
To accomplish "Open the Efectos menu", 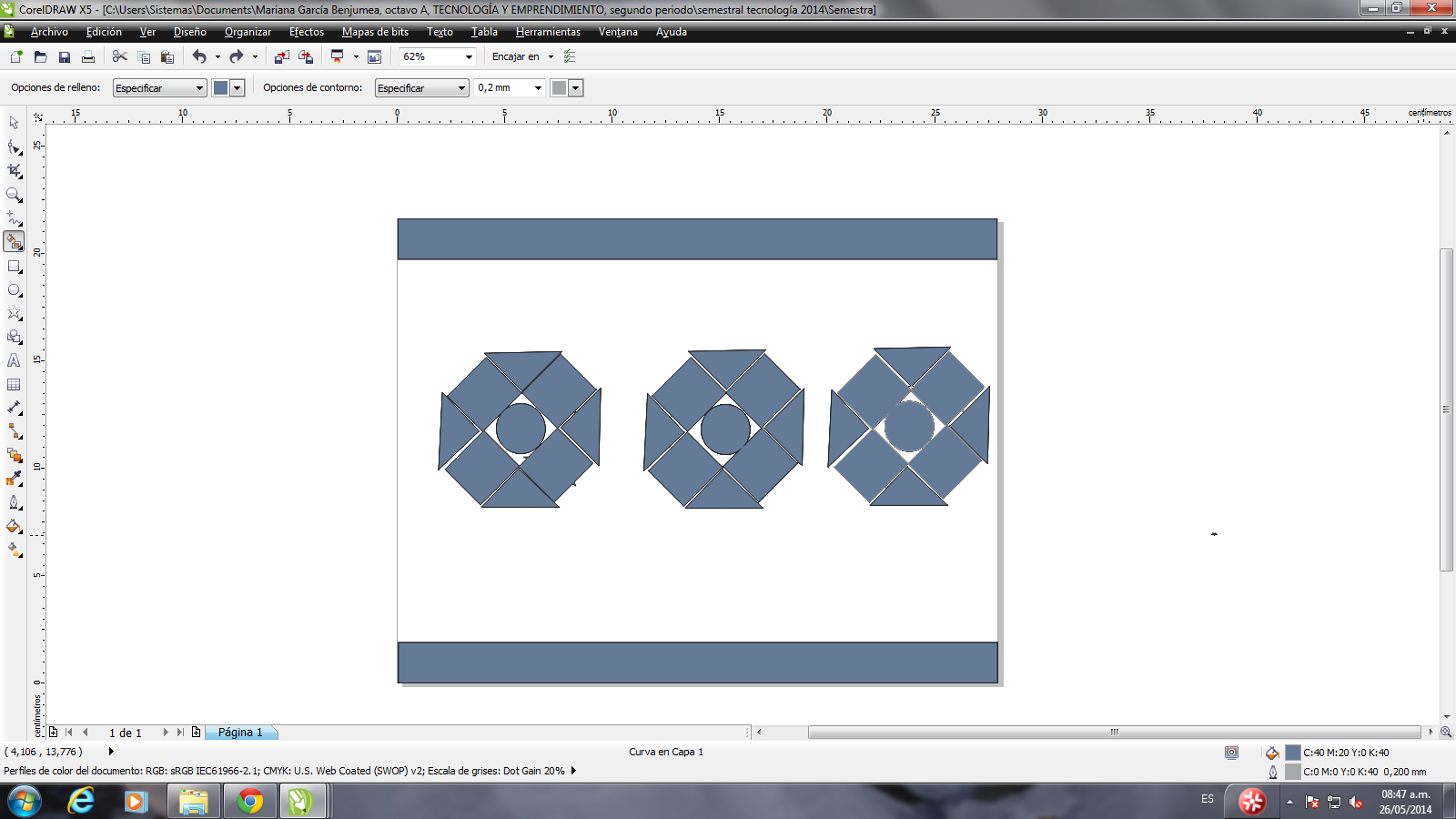I will [x=307, y=32].
